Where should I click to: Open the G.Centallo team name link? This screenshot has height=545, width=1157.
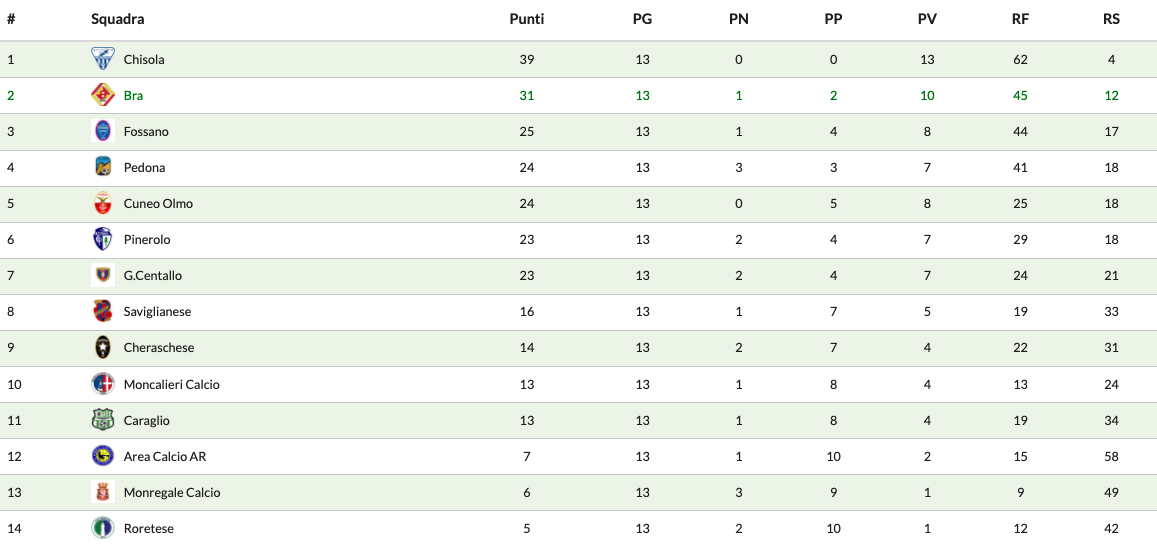click(x=152, y=276)
